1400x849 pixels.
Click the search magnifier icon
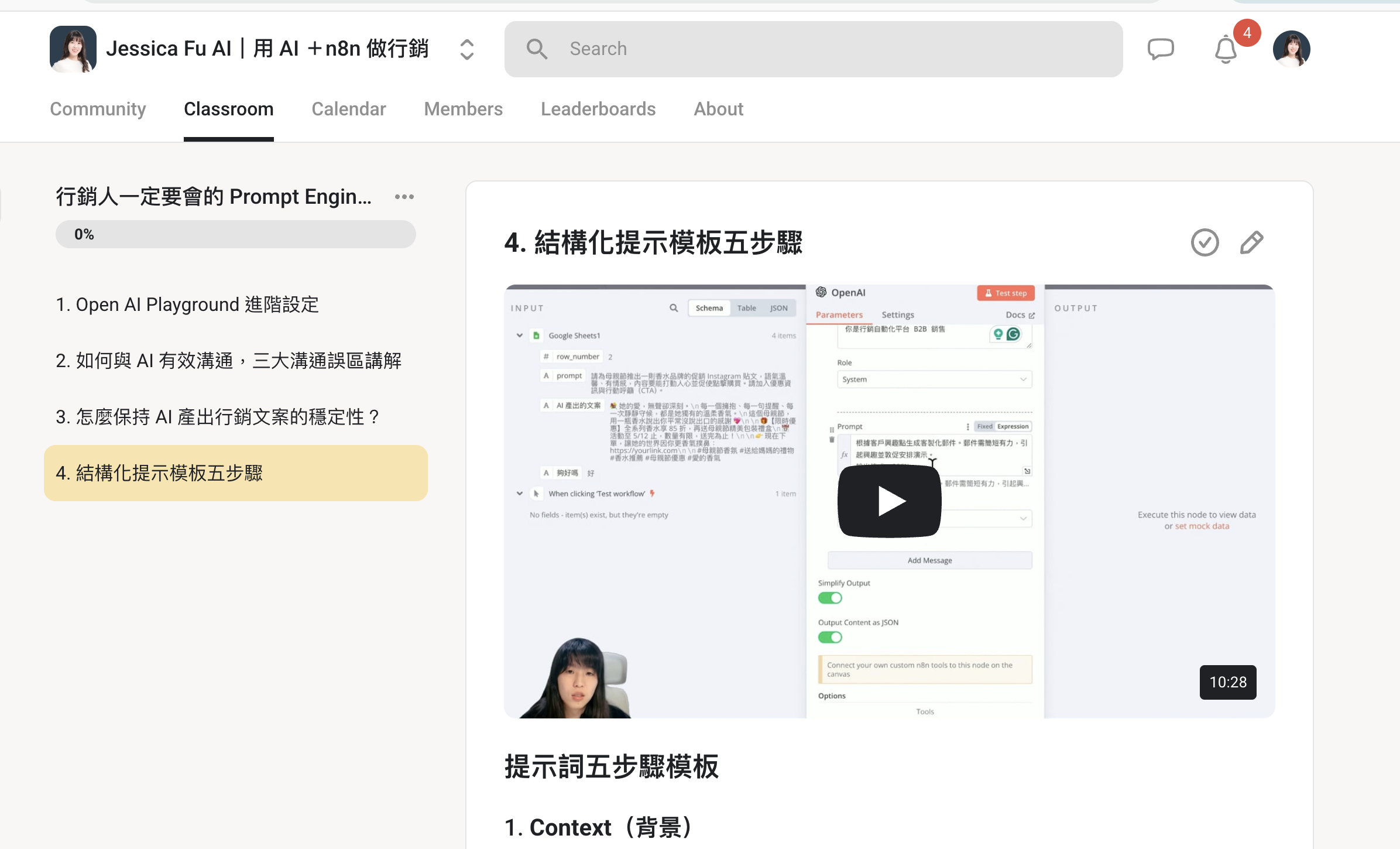pyautogui.click(x=536, y=49)
